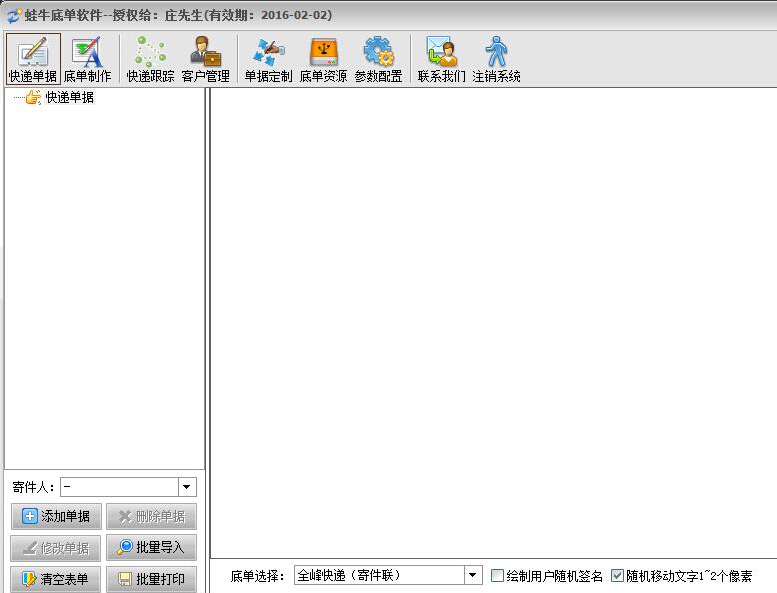Enable 绘制用户随机签名 checkbox
Image resolution: width=777 pixels, height=593 pixels.
[497, 576]
